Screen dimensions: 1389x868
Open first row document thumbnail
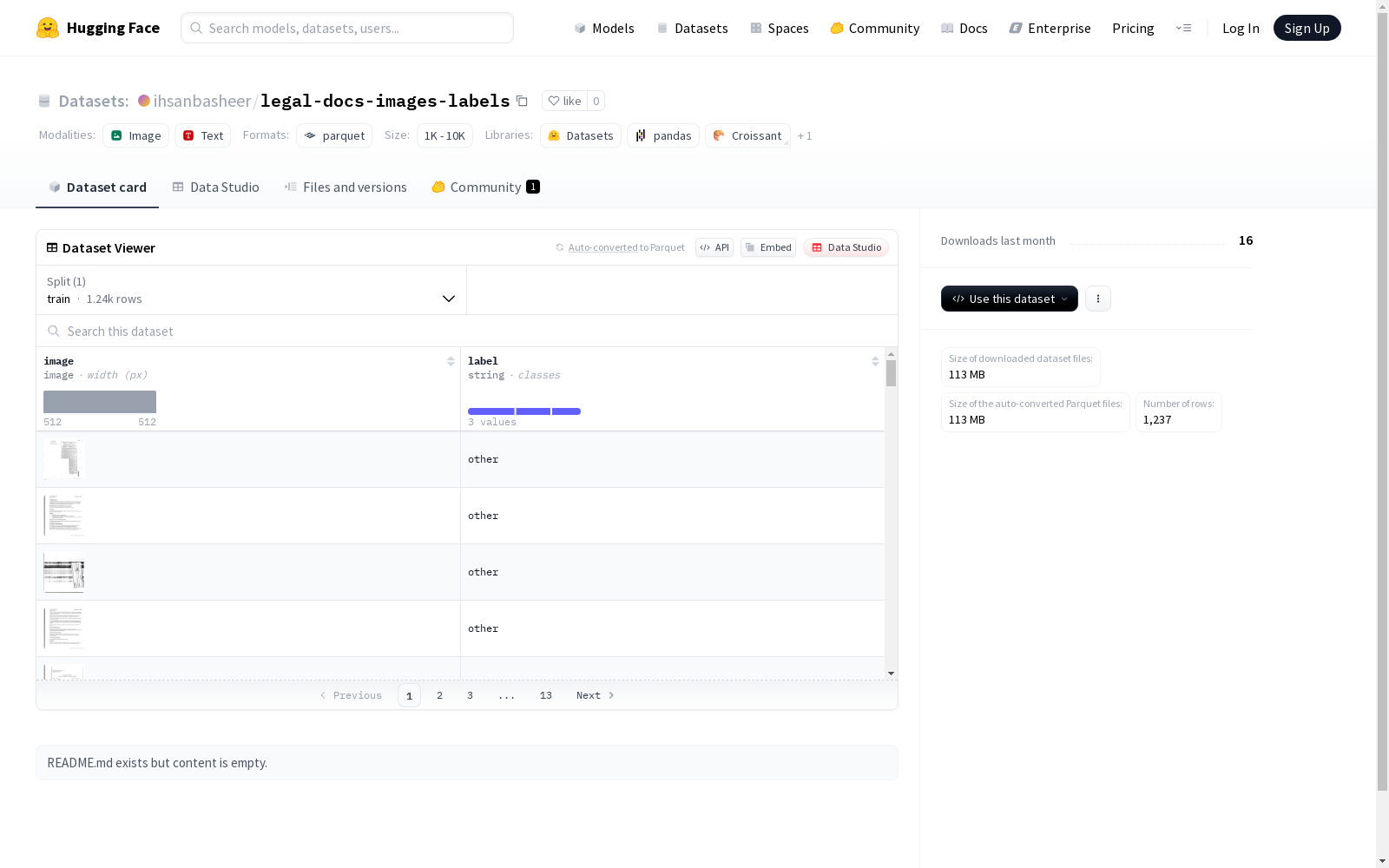point(64,459)
